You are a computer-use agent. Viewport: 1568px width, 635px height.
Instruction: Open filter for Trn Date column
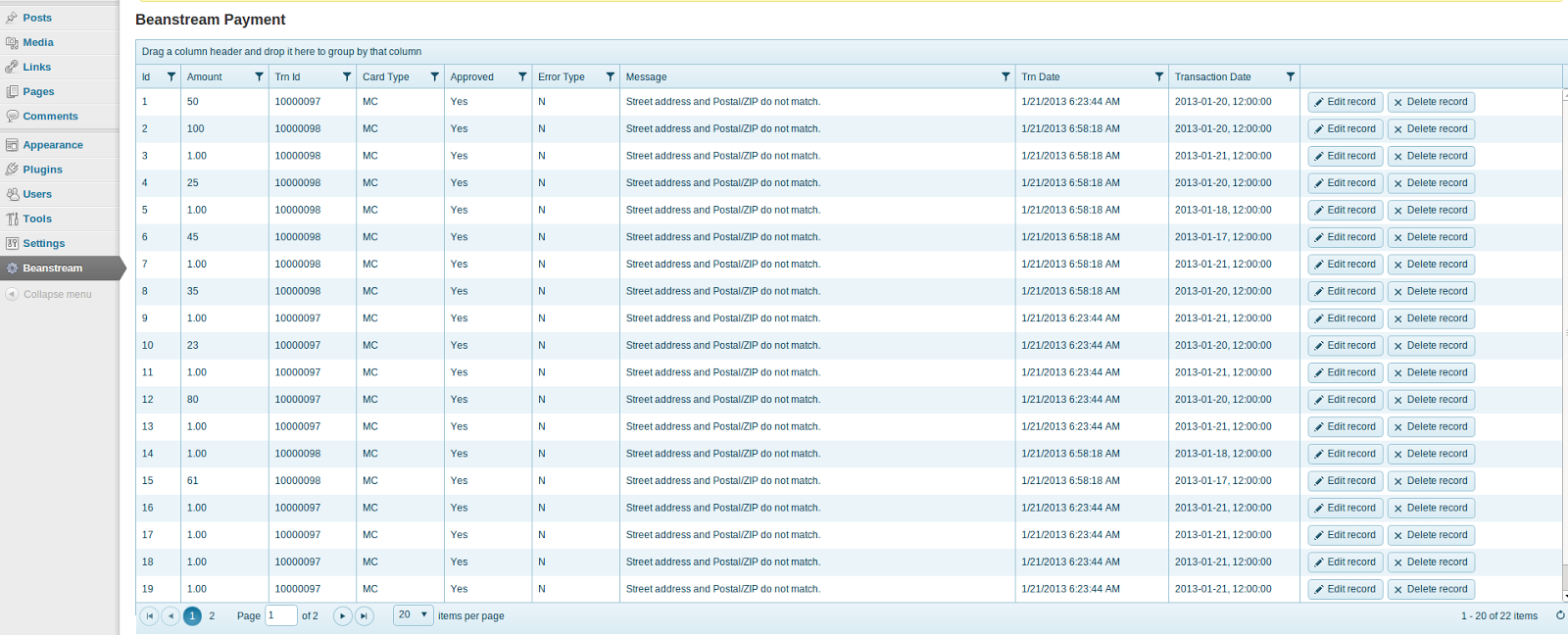[x=1159, y=76]
